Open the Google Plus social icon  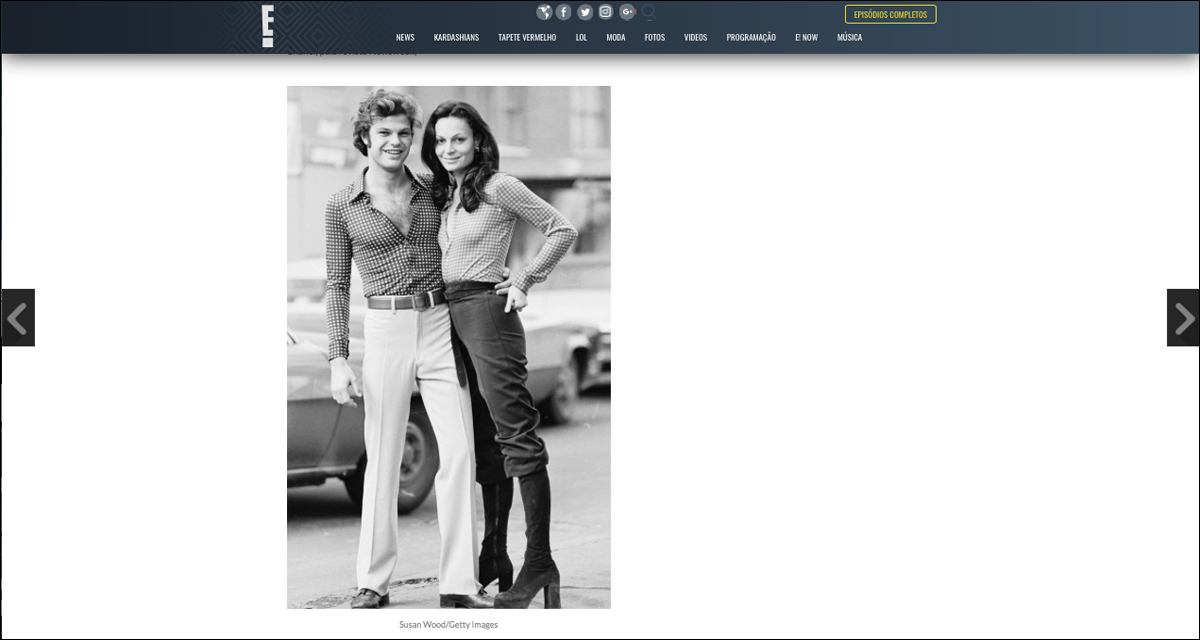[627, 12]
